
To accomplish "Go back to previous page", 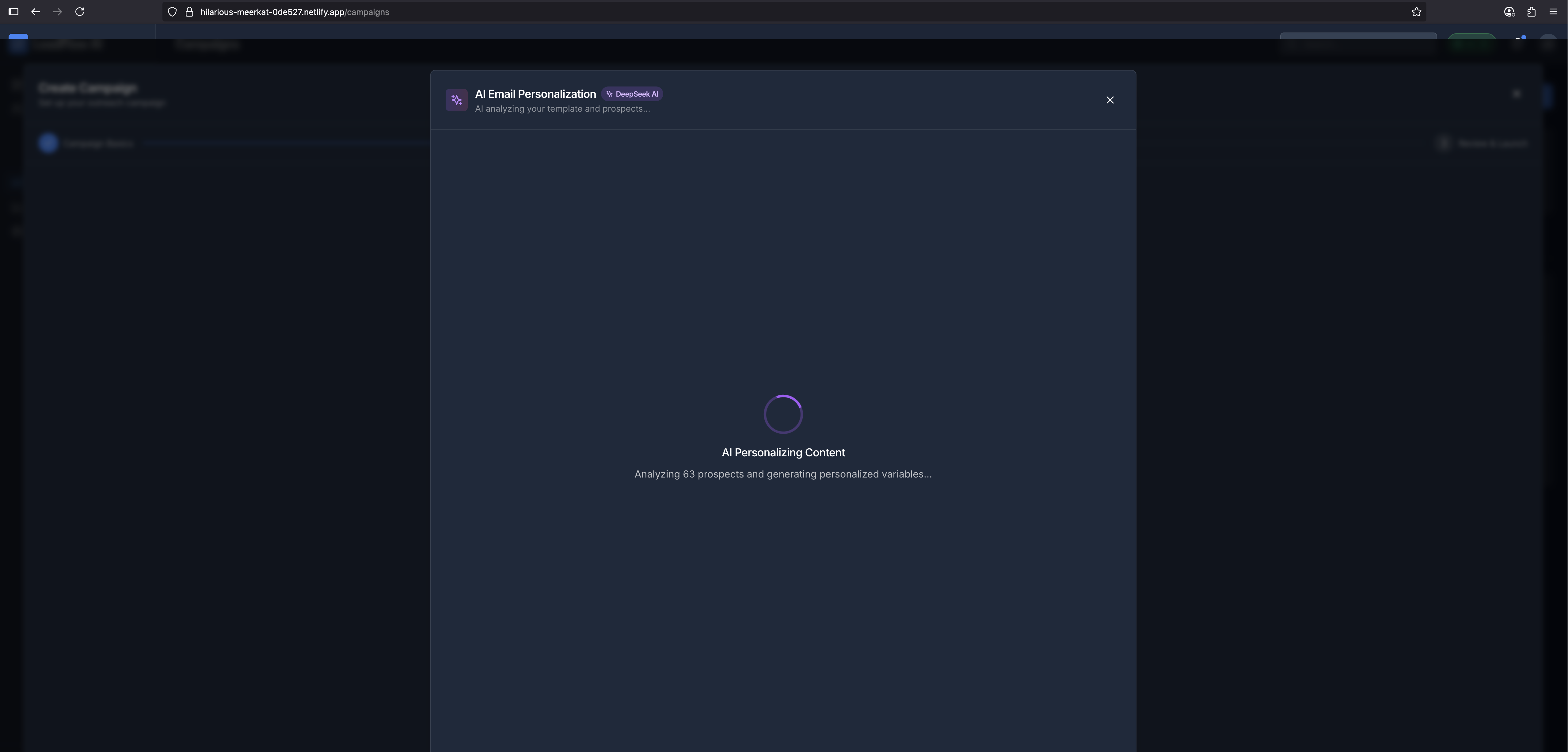I will 35,12.
